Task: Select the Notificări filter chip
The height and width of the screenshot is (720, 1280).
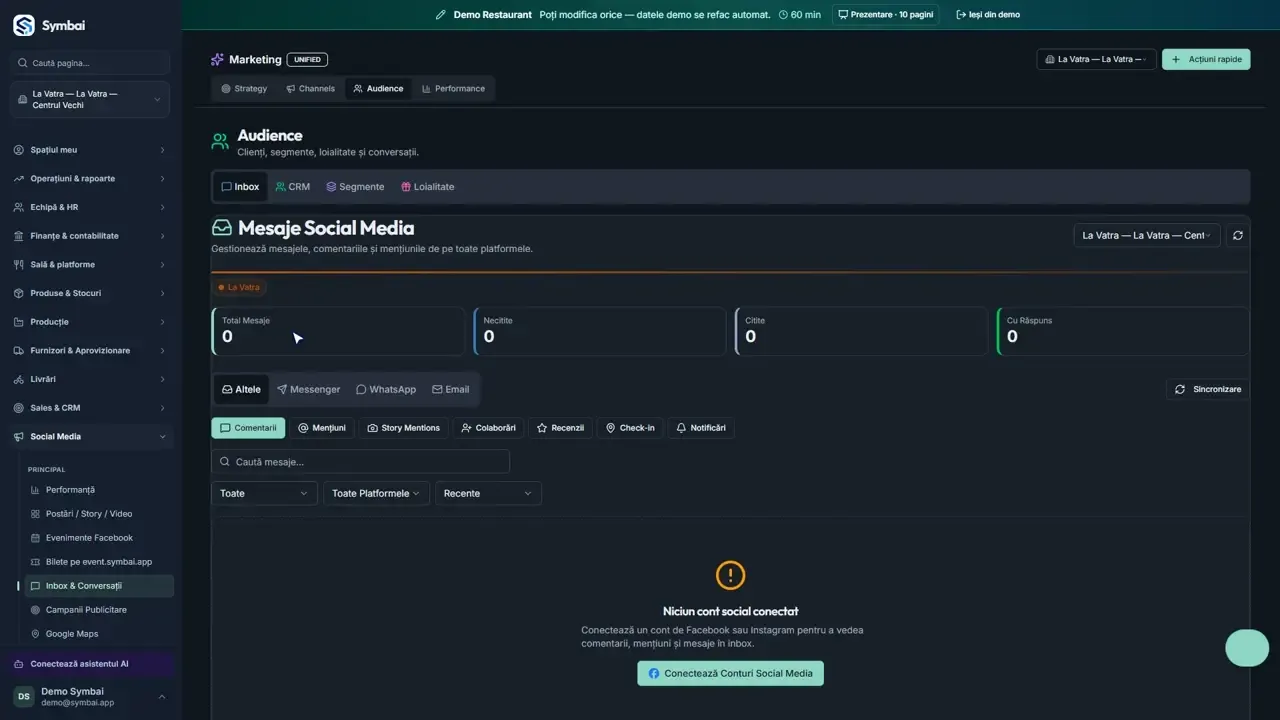Action: (701, 428)
